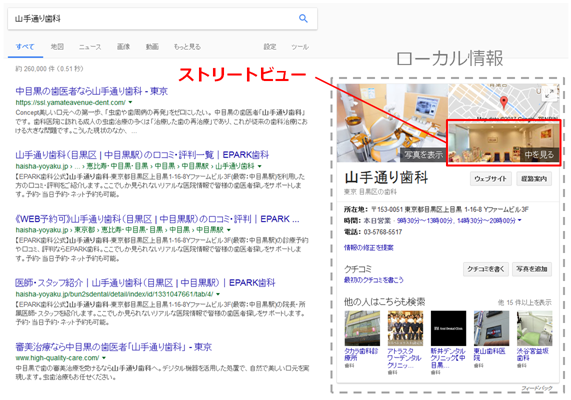
Task: Expand arrow beside the 中目黒駅 › 山手通り歯科 breadcrumb
Action: (260, 166)
